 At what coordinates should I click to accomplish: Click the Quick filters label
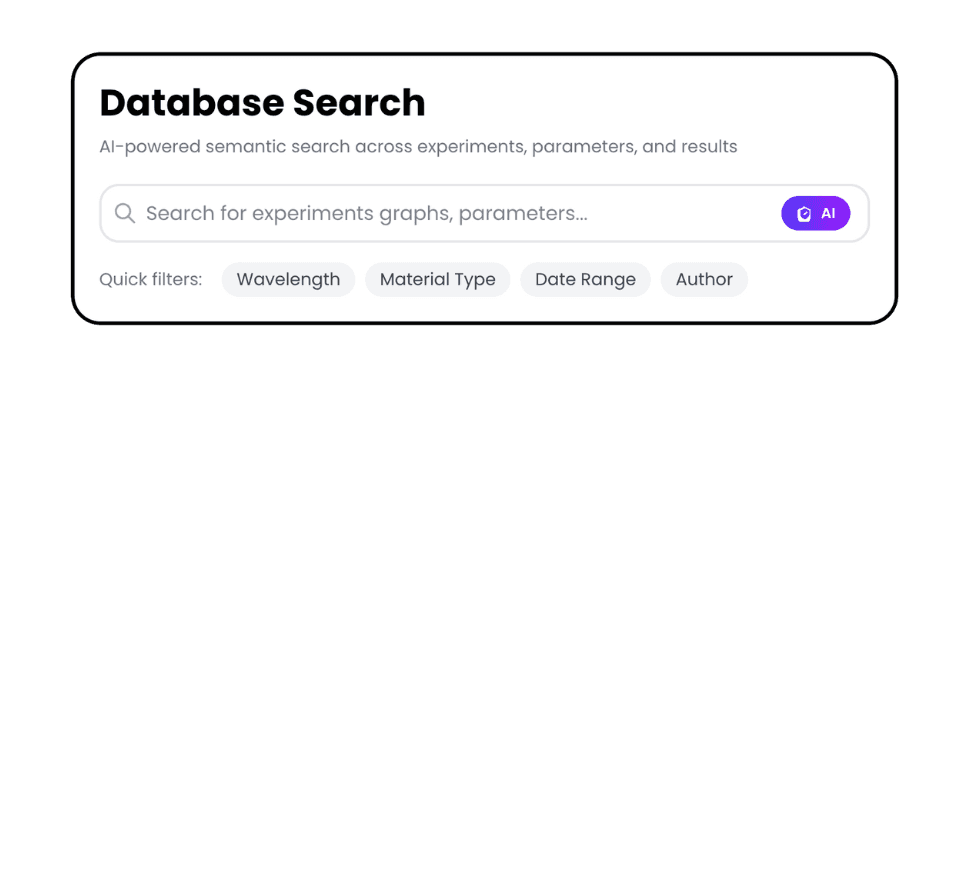[150, 280]
